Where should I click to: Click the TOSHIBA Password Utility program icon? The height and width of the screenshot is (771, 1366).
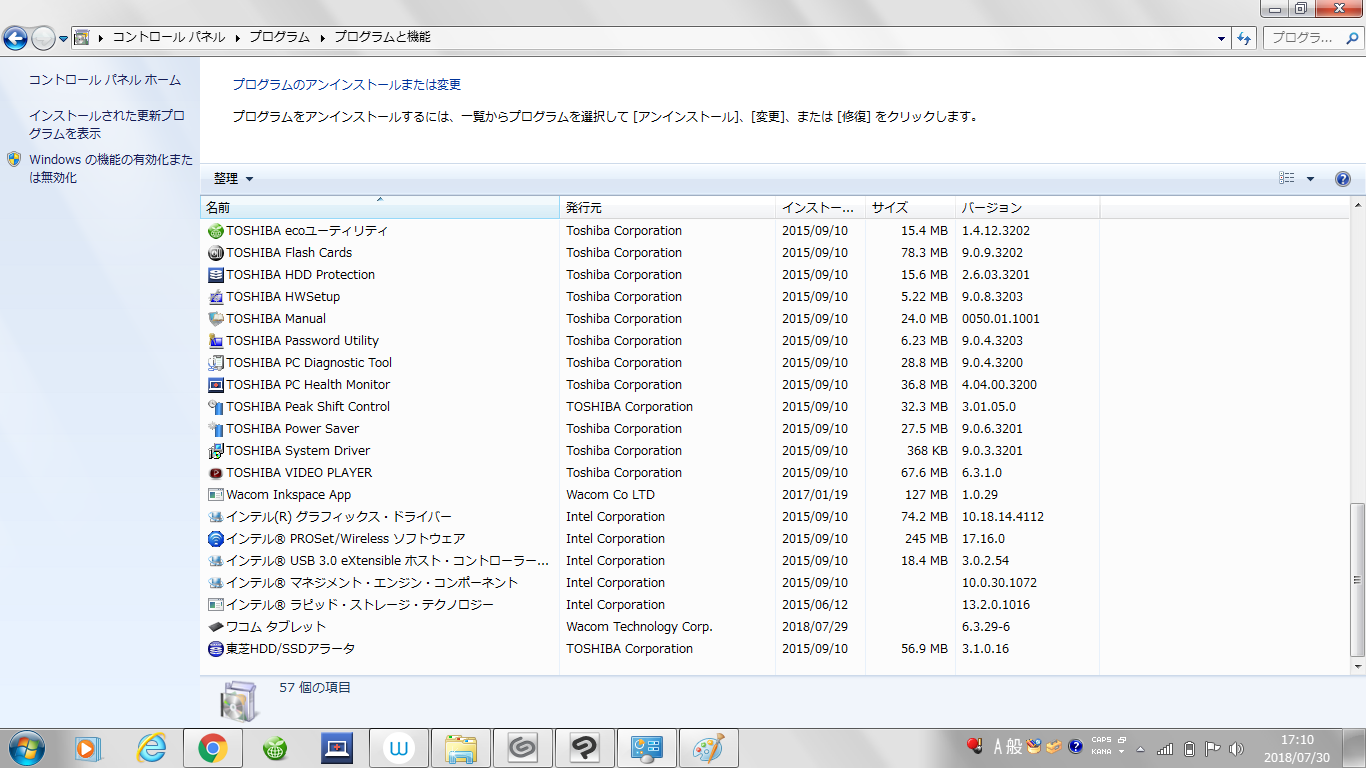[216, 341]
